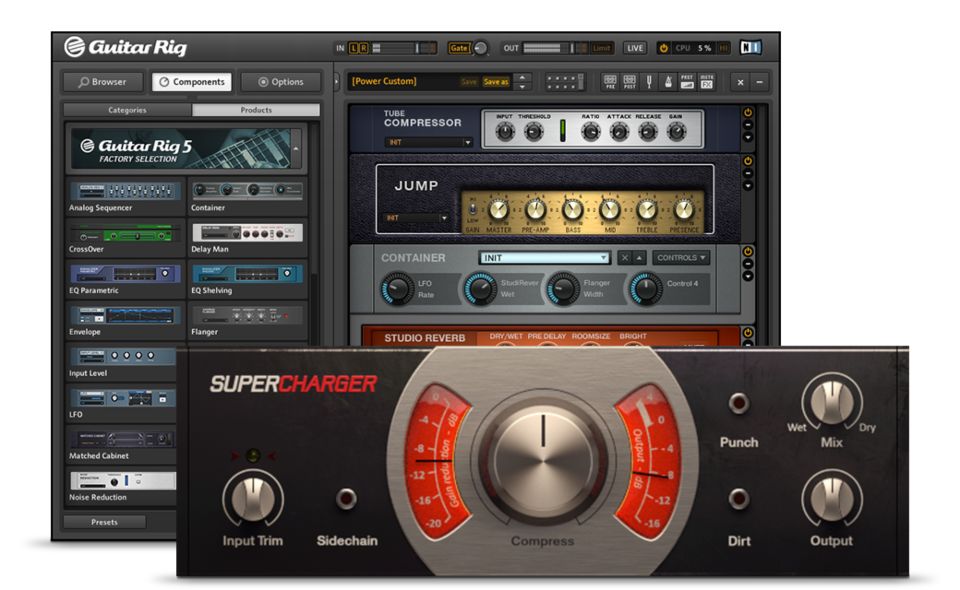960x590 pixels.
Task: Show the Tapedeck POST module
Action: (629, 82)
